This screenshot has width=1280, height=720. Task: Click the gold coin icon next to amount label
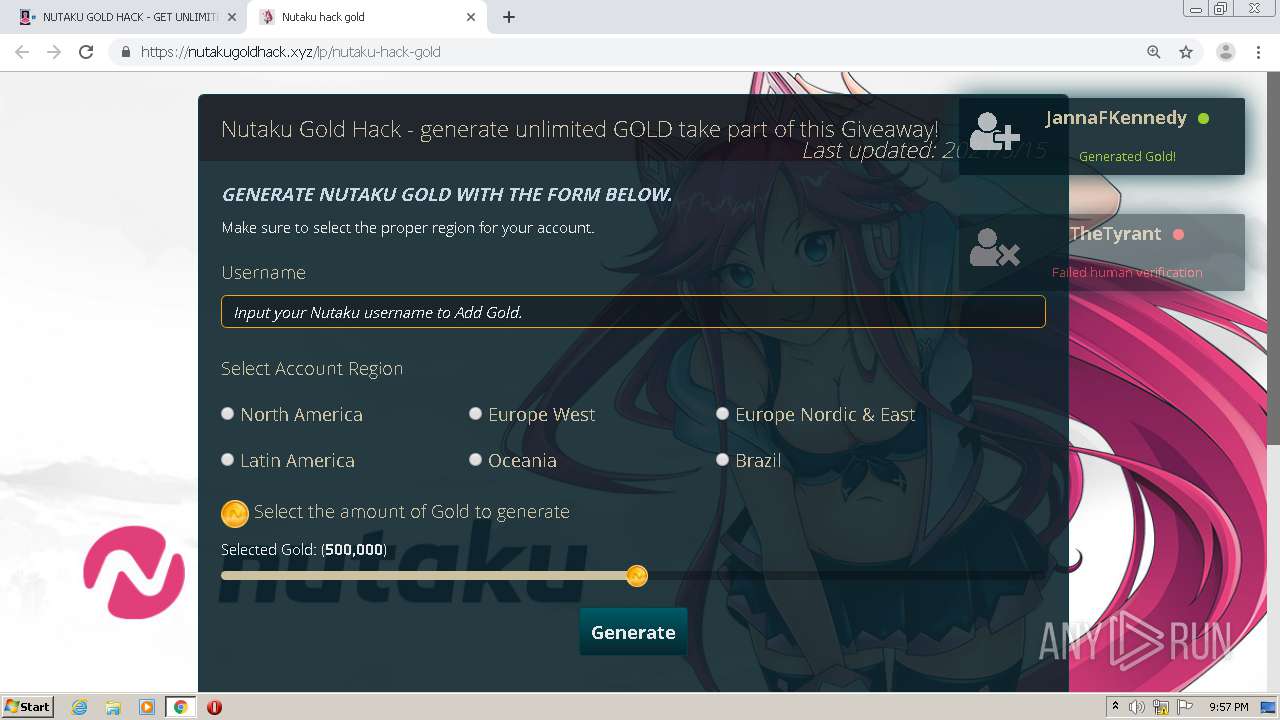(x=234, y=513)
